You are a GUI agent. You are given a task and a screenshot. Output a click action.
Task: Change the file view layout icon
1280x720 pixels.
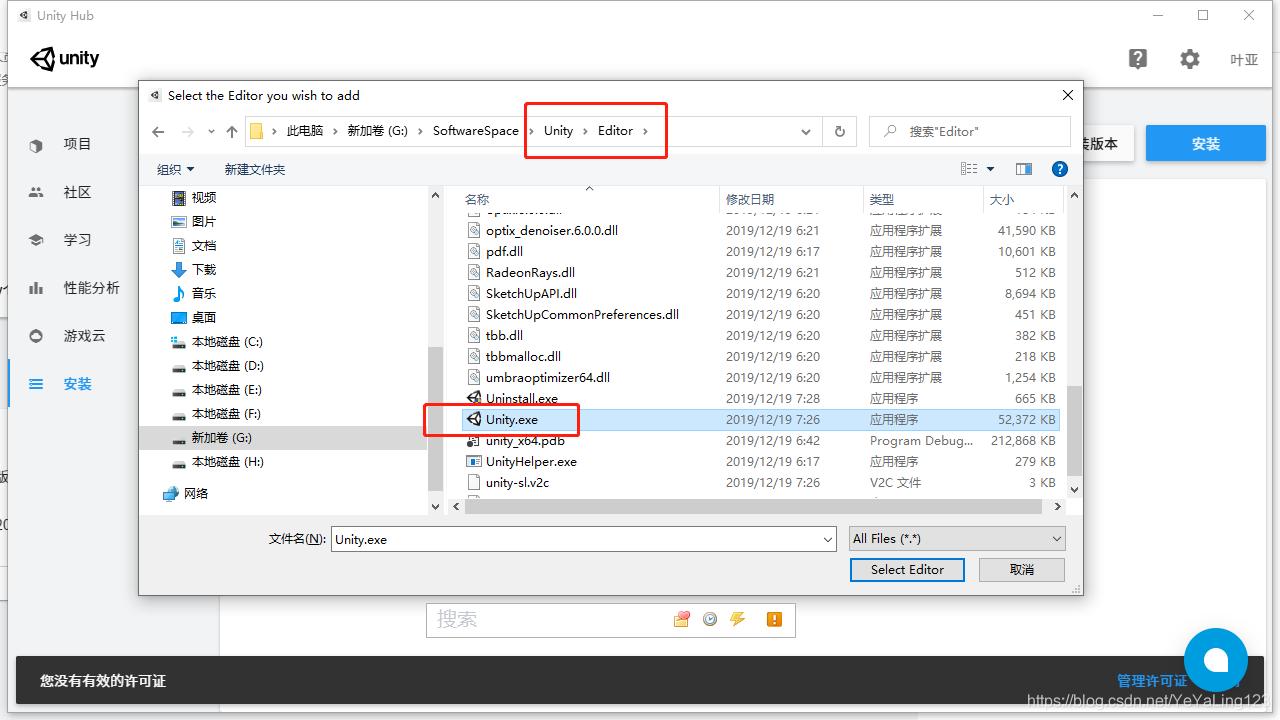(968, 170)
